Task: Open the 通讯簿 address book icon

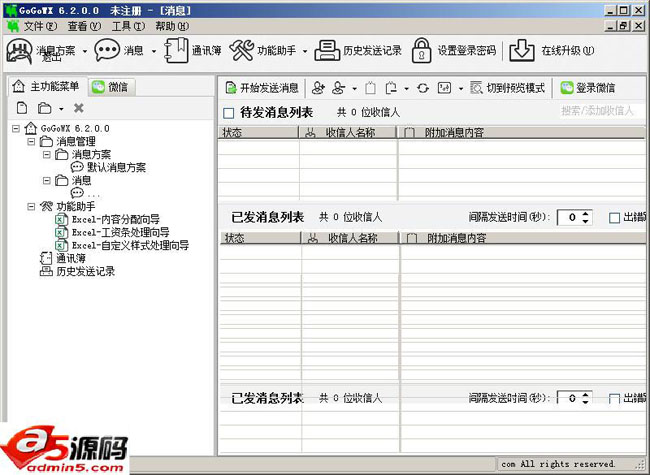Action: (x=176, y=50)
